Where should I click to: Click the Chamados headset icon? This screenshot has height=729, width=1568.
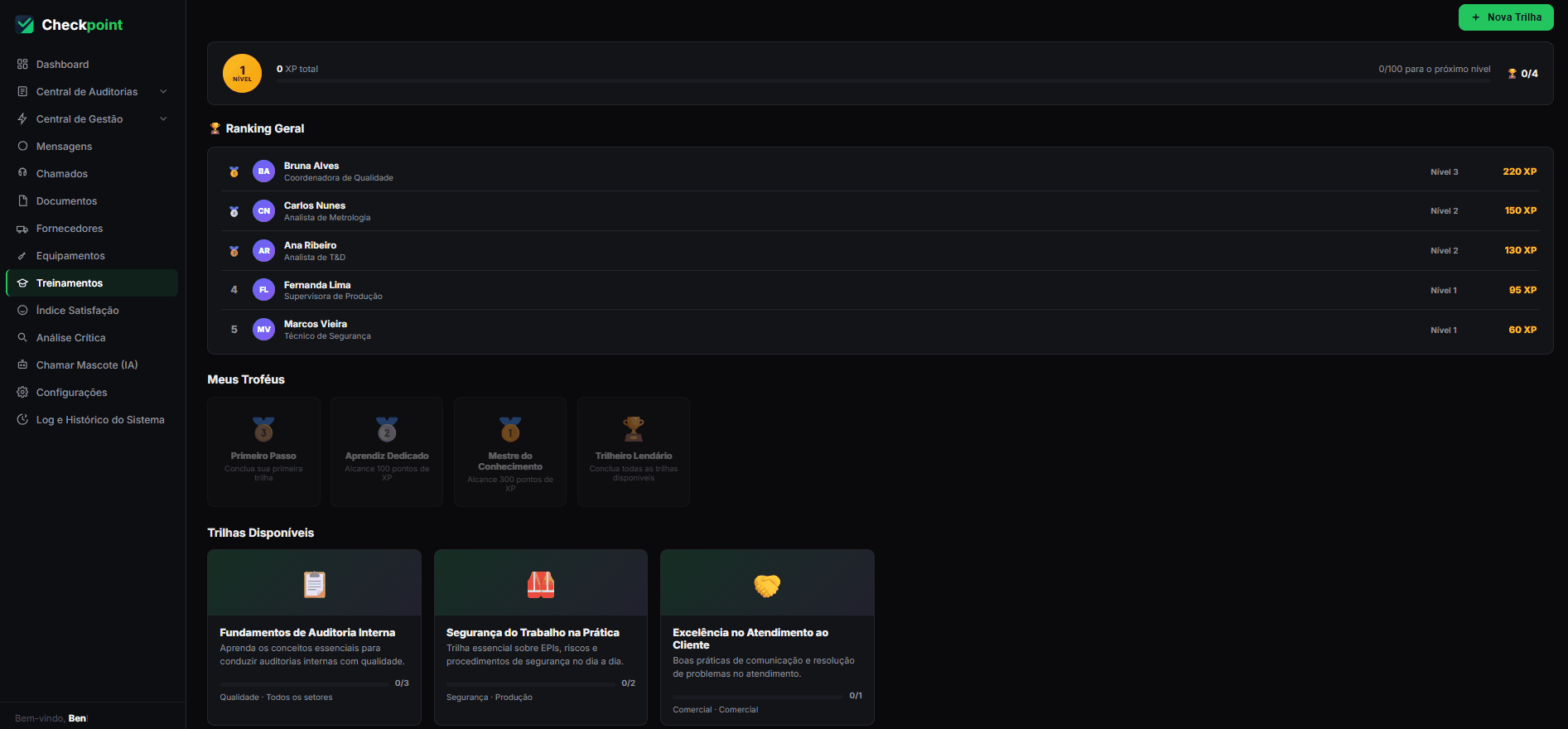pyautogui.click(x=22, y=173)
